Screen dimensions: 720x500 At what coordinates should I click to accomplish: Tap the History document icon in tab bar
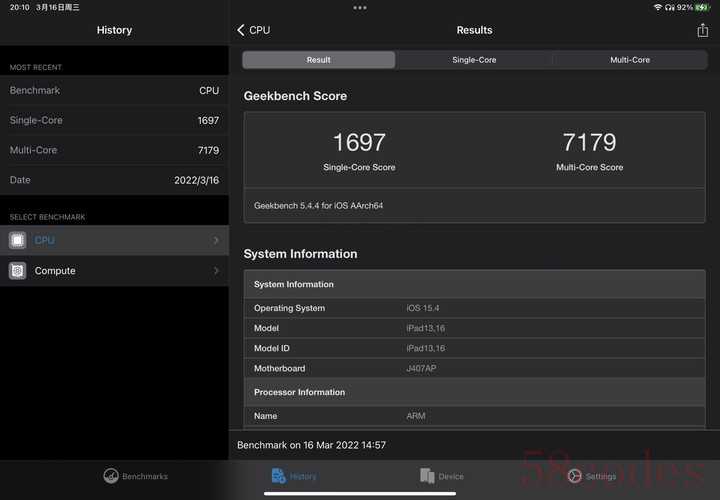point(279,476)
